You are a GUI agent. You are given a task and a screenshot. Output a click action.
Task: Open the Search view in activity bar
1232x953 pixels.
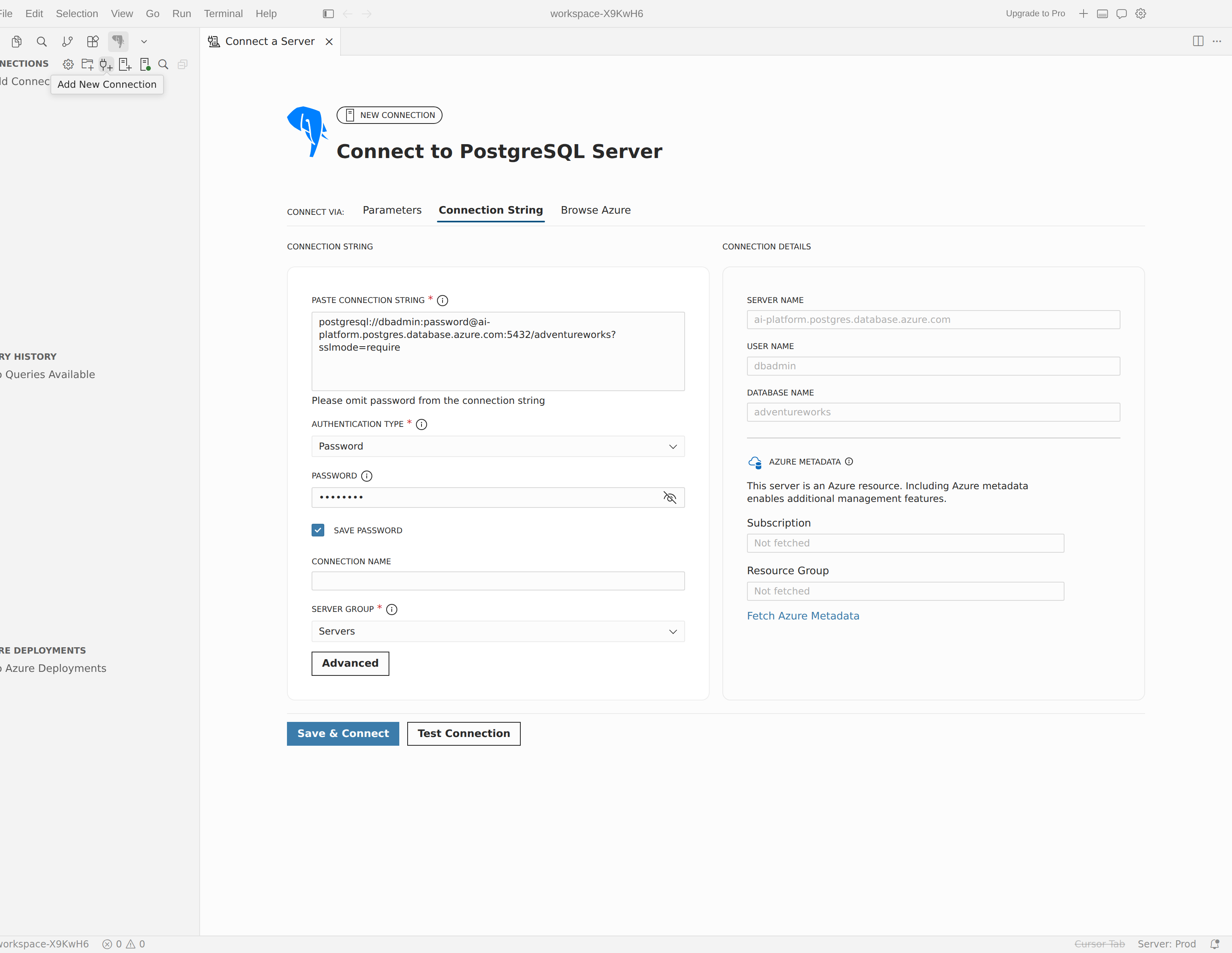(x=42, y=41)
